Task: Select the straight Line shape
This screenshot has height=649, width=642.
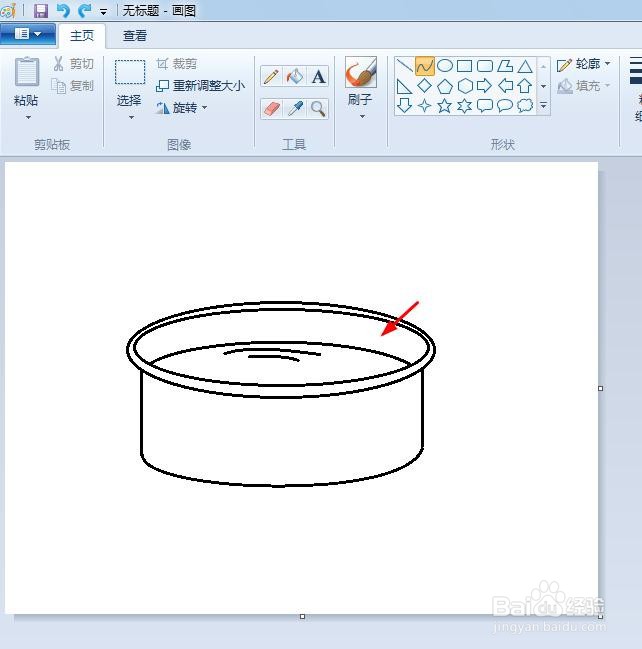Action: 404,66
